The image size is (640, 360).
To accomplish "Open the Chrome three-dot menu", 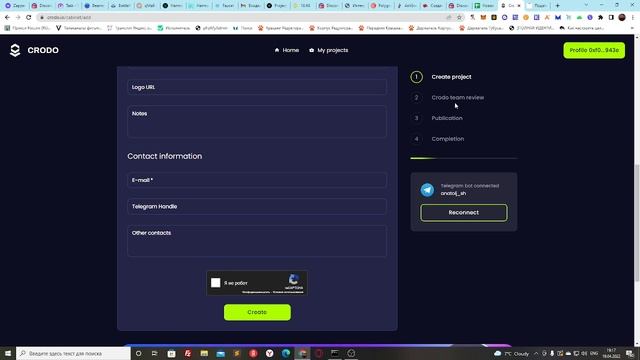I will pyautogui.click(x=633, y=17).
